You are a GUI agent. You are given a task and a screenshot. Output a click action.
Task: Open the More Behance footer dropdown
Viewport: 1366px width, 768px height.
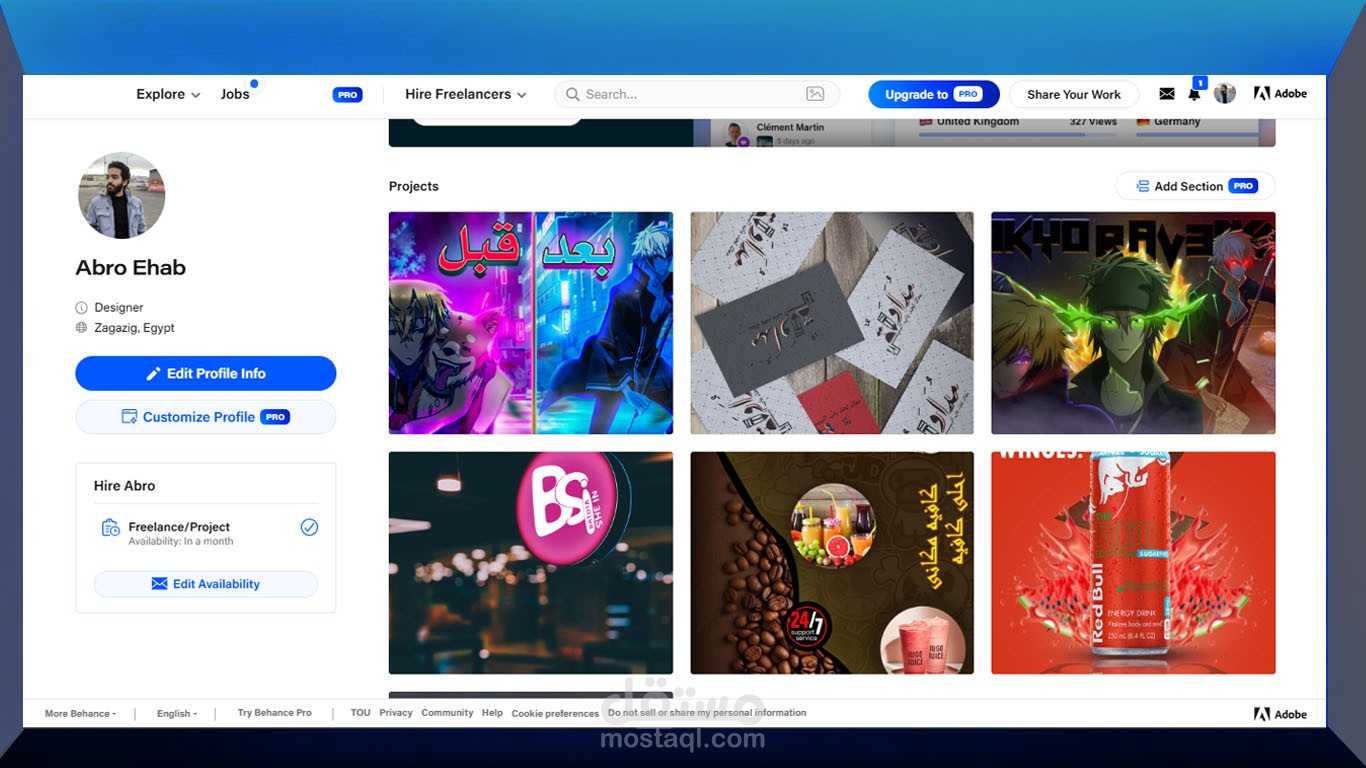point(80,714)
